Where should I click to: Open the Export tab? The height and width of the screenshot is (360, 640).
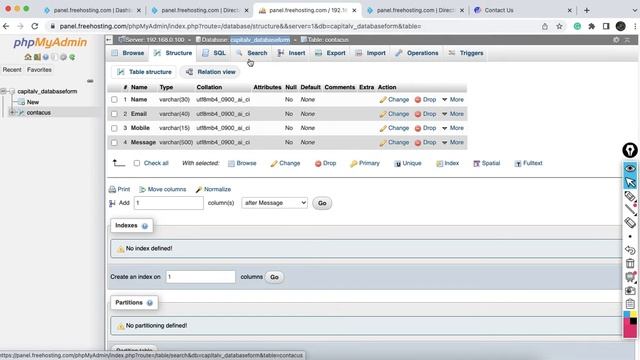click(330, 53)
